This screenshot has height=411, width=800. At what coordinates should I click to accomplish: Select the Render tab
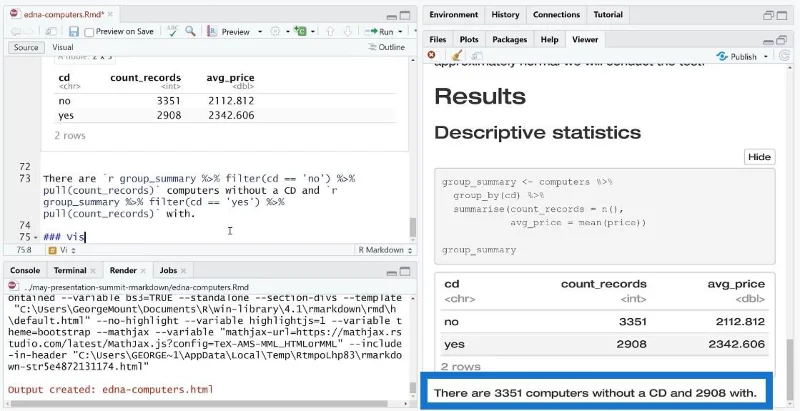coord(123,271)
